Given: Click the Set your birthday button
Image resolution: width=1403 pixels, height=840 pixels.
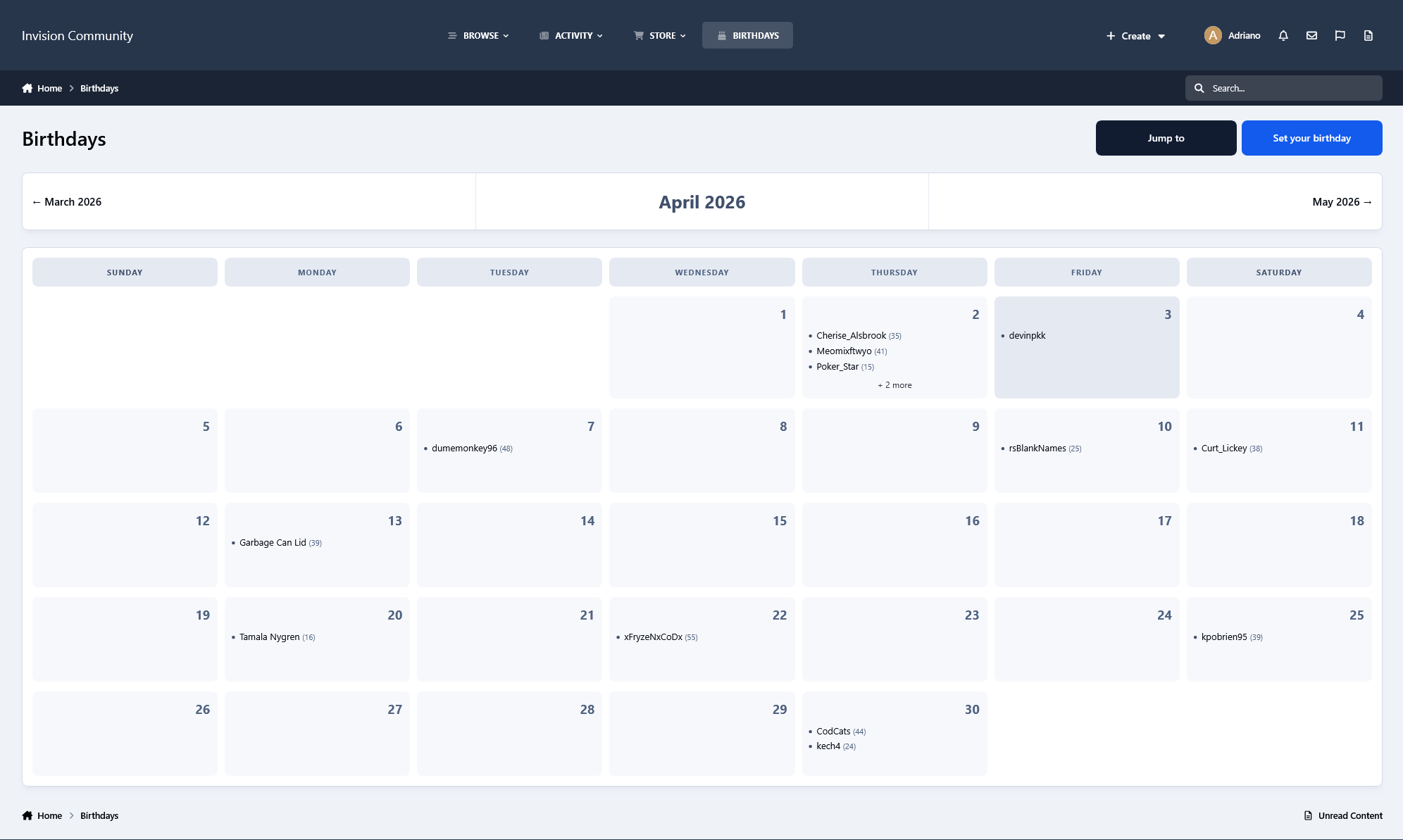Looking at the screenshot, I should click(1311, 137).
